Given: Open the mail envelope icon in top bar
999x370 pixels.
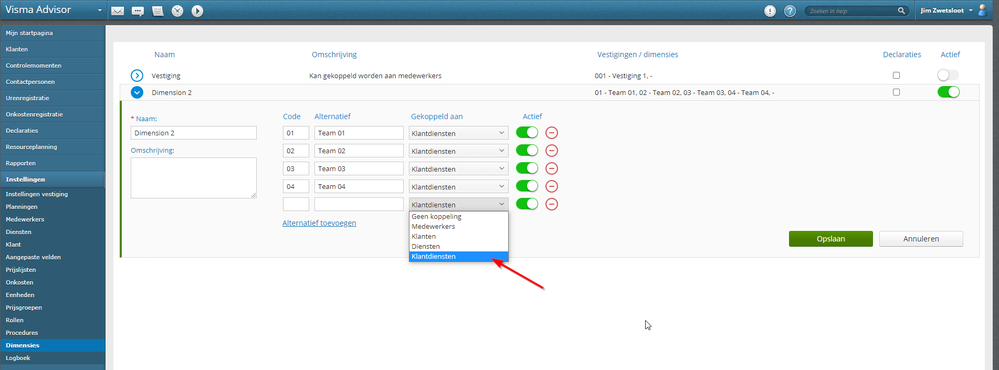Looking at the screenshot, I should click(117, 11).
